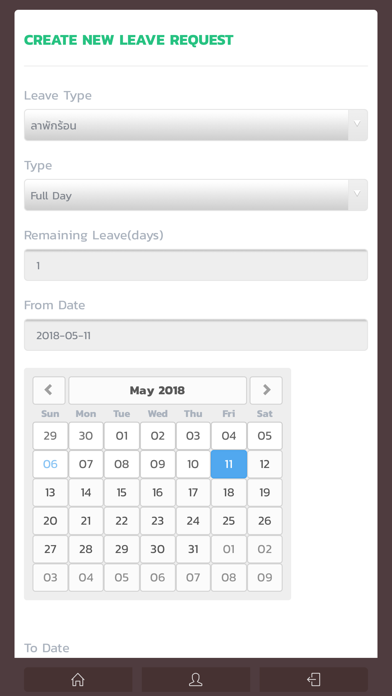
Task: Choose May 23 in the calendar
Action: [158, 521]
